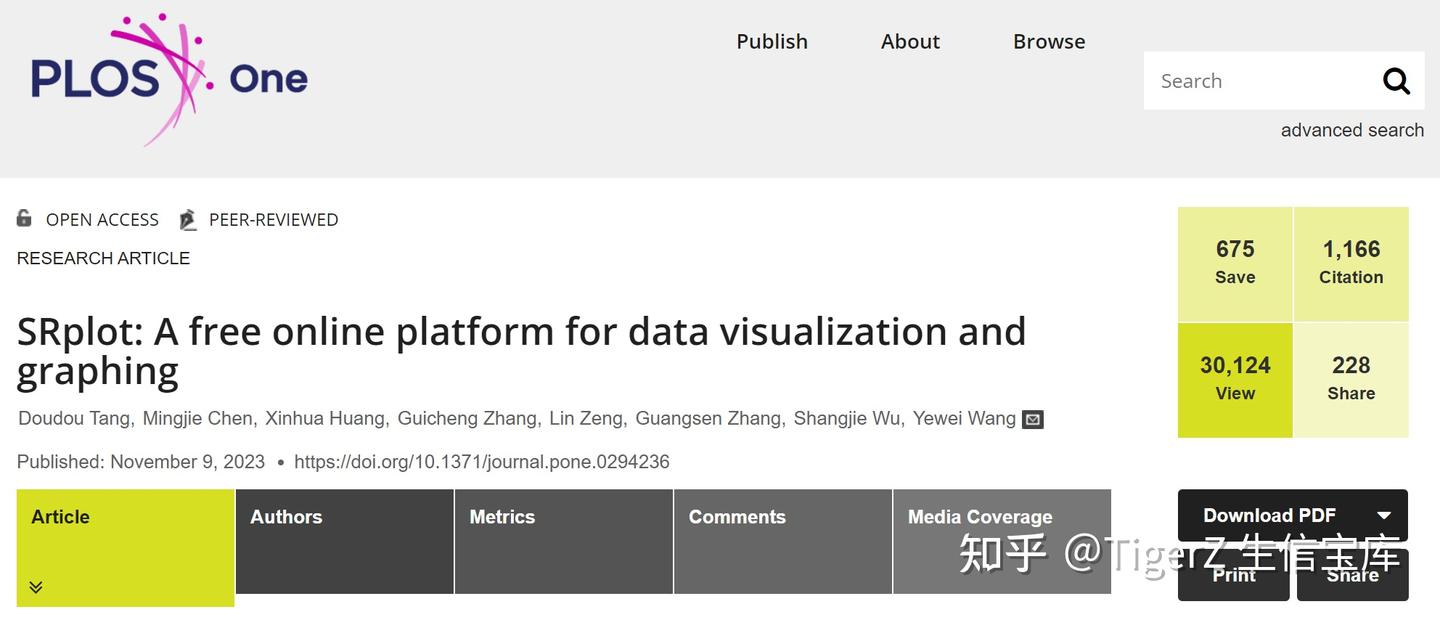
Task: Click the Peer-Reviewed badge icon
Action: coord(187,219)
